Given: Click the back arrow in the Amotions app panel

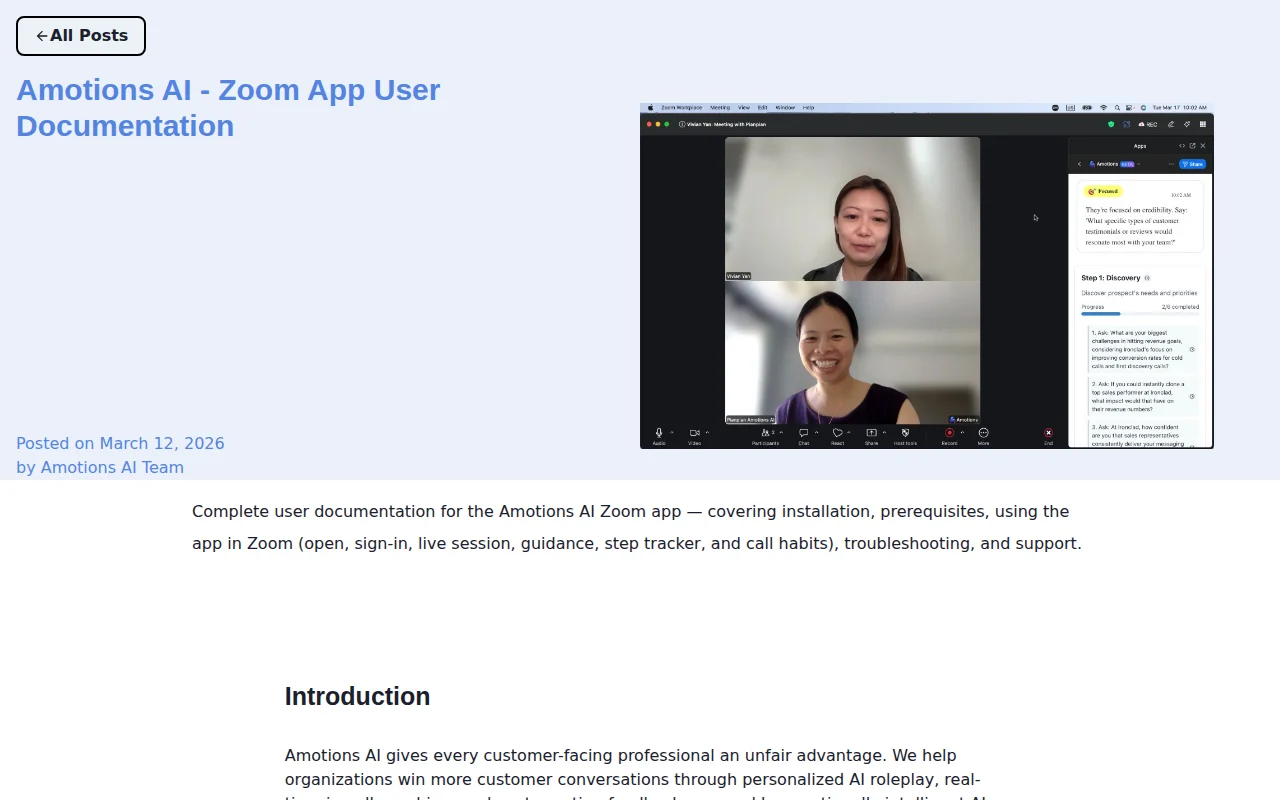Looking at the screenshot, I should click(1079, 164).
